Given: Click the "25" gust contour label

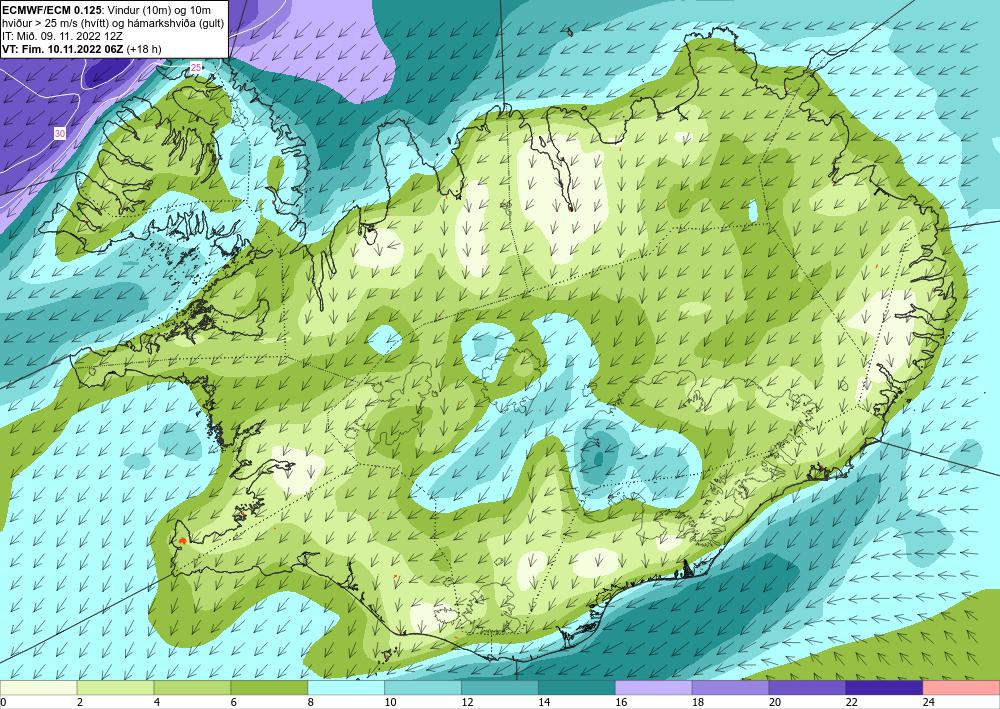Looking at the screenshot, I should coord(196,68).
